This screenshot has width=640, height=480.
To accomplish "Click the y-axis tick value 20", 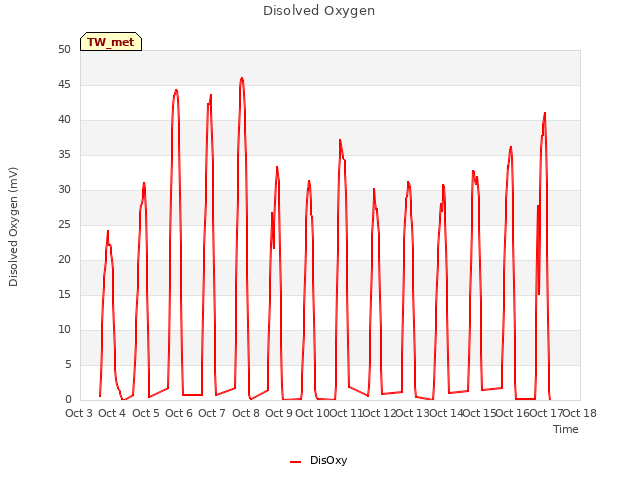I will point(64,260).
